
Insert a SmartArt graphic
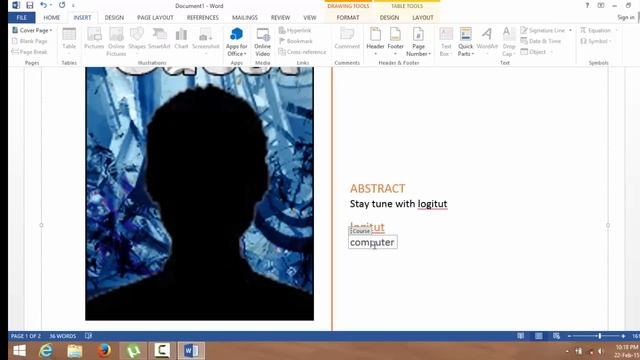tap(159, 39)
